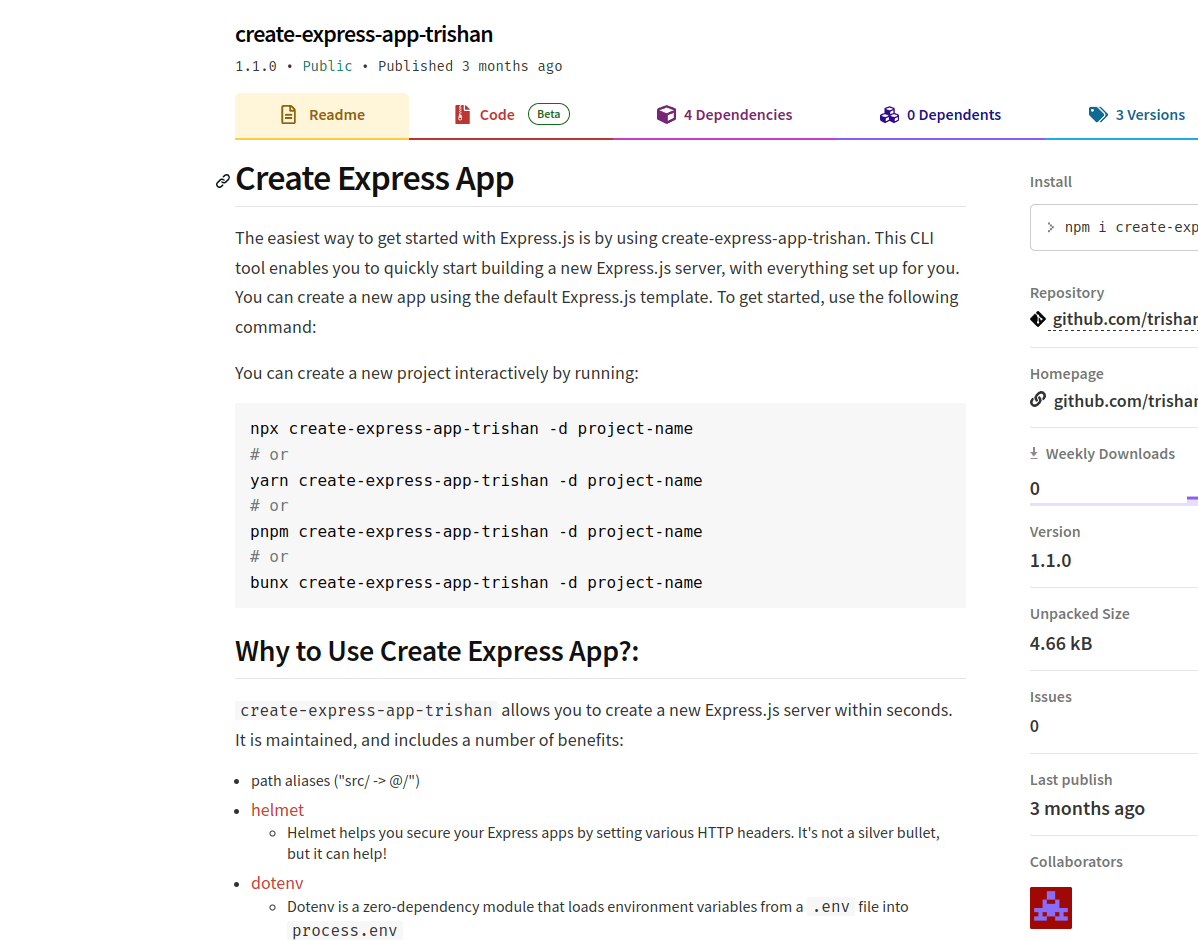This screenshot has width=1198, height=941.
Task: Follow the helmet link in benefits list
Action: click(277, 810)
